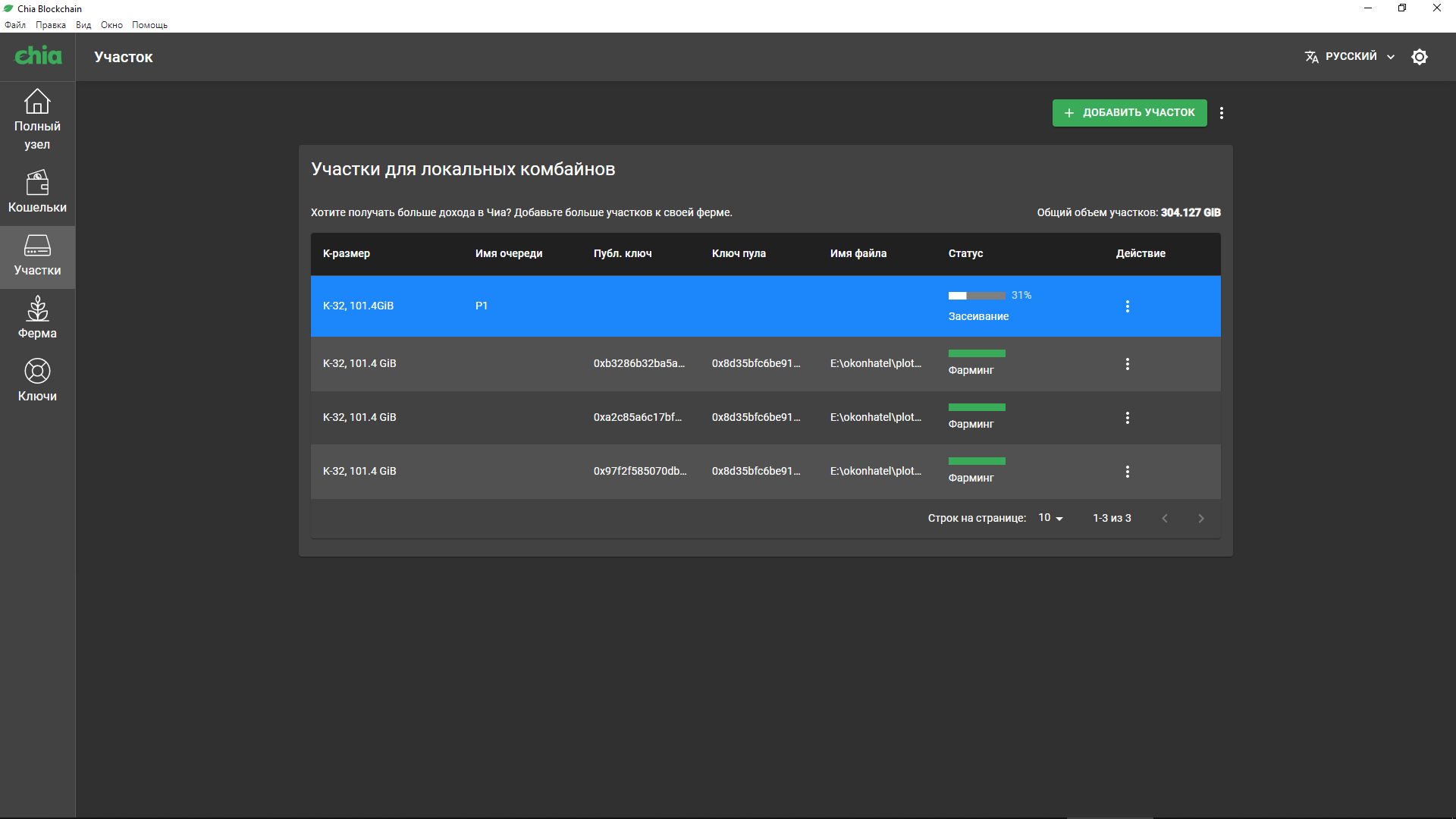Screen dimensions: 1456x819
Task: Click the ДОБАВИТЬ УЧАСТОК button
Action: (1129, 113)
